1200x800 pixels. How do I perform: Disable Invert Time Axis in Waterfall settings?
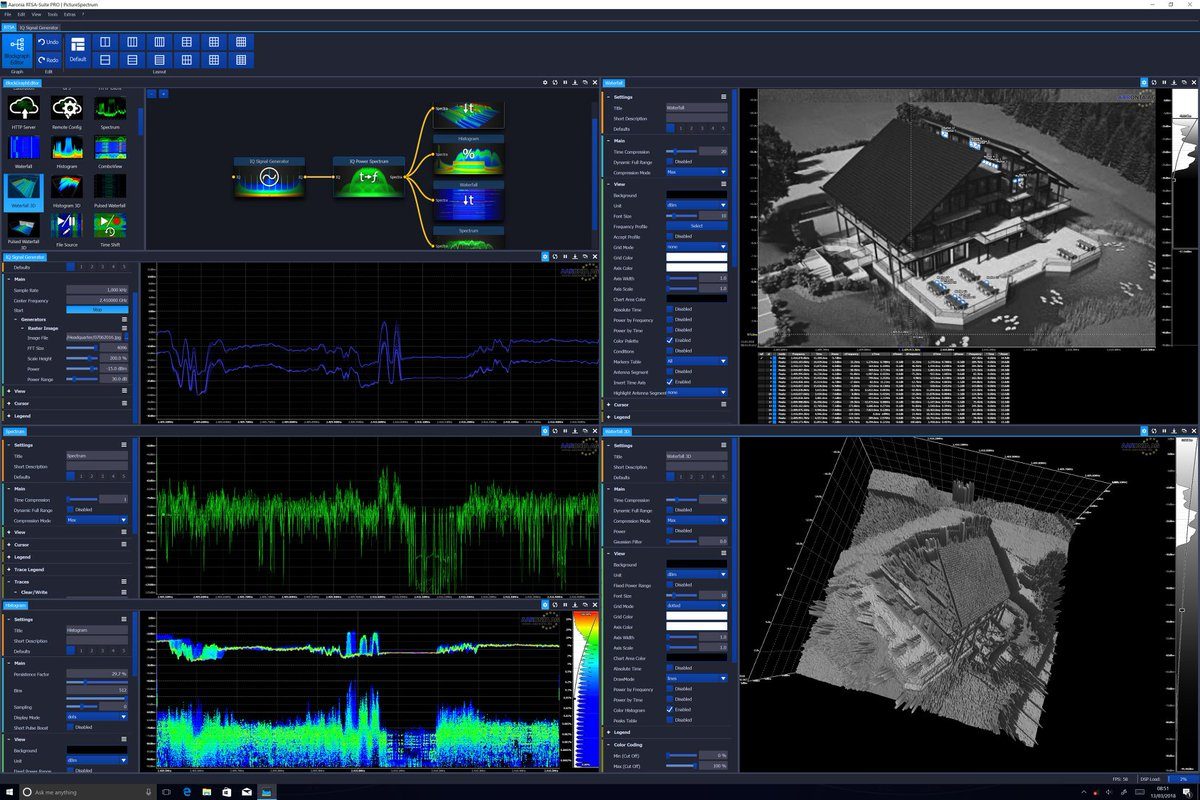[670, 382]
